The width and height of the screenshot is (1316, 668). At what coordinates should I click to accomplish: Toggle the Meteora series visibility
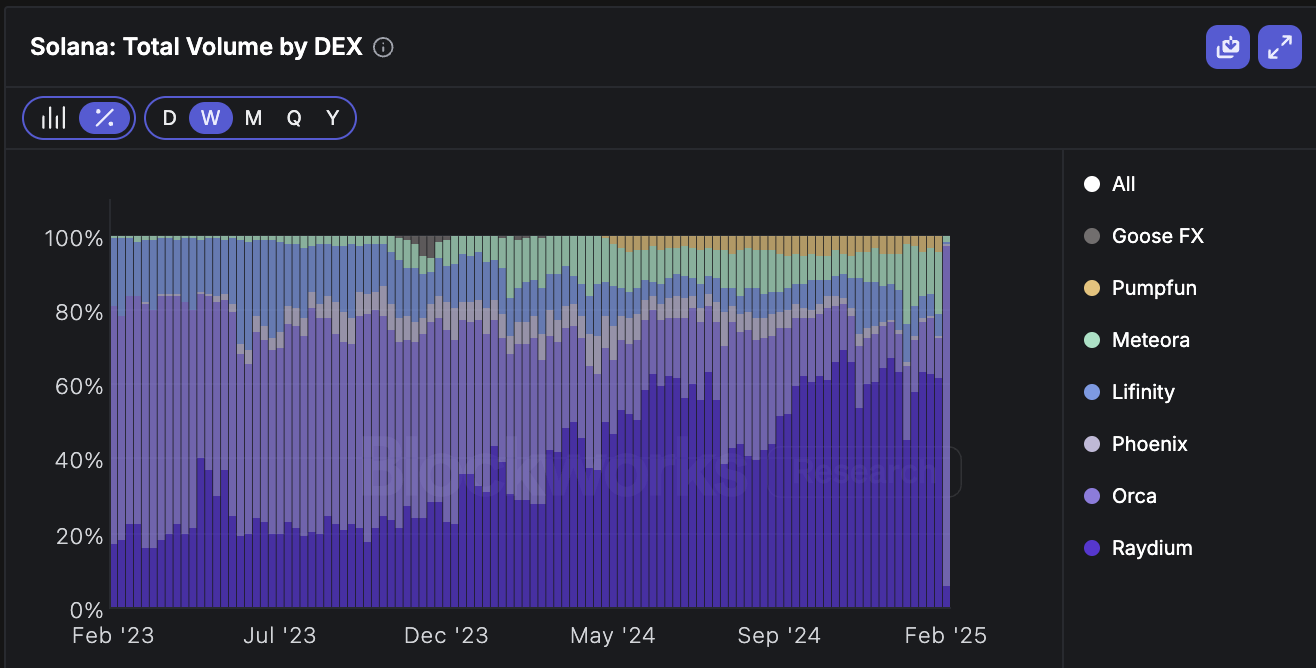(x=1149, y=339)
